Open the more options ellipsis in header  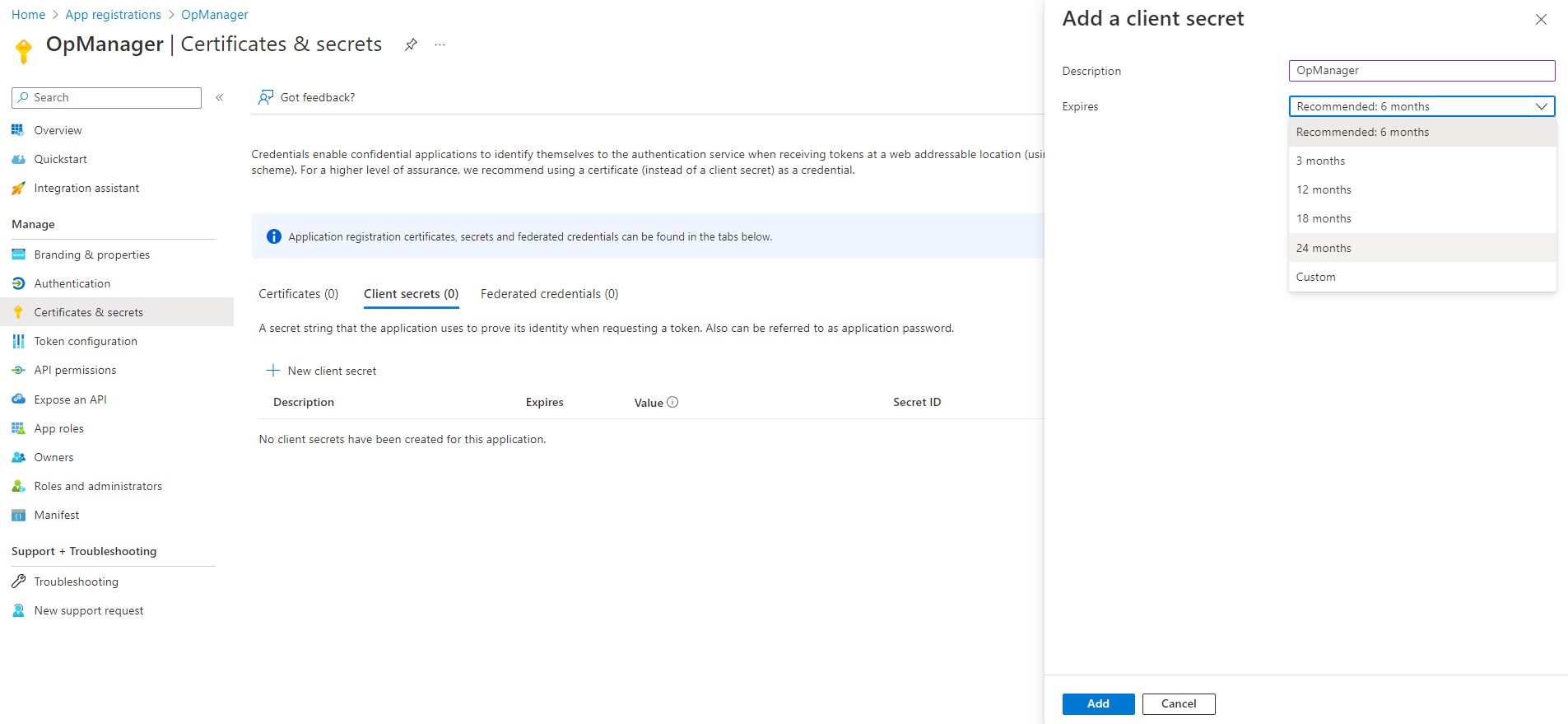[440, 44]
